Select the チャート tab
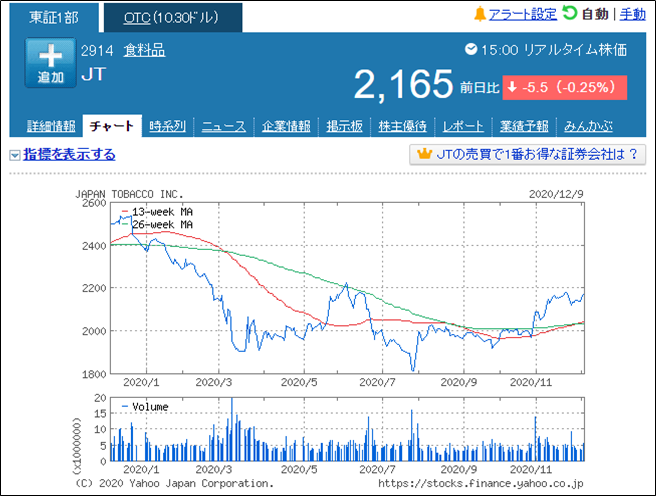The image size is (656, 496). 112,125
